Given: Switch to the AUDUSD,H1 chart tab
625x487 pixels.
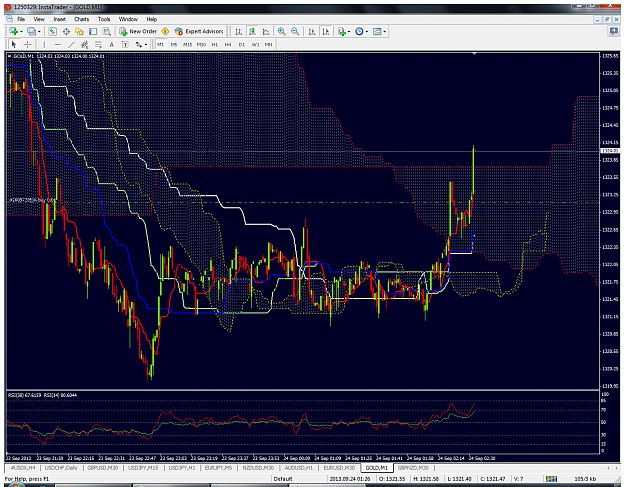Looking at the screenshot, I should [x=299, y=468].
